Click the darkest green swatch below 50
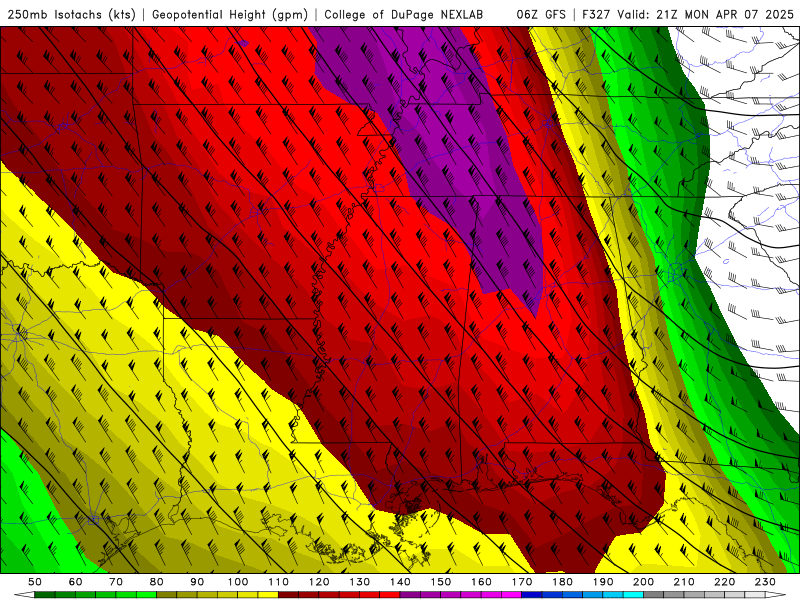The height and width of the screenshot is (600, 800). click(45, 595)
